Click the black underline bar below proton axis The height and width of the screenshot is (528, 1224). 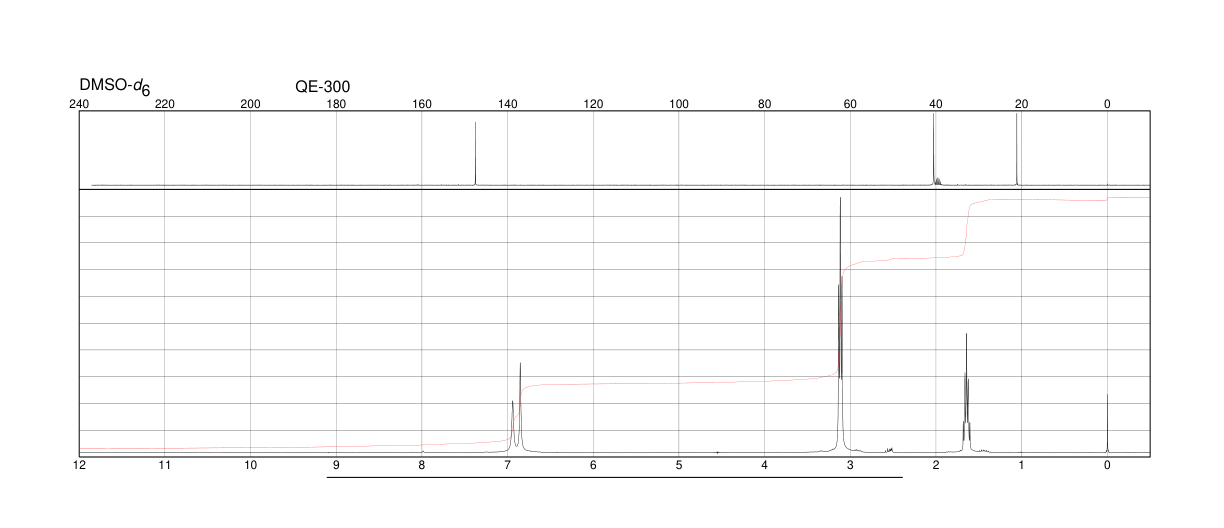coord(614,477)
